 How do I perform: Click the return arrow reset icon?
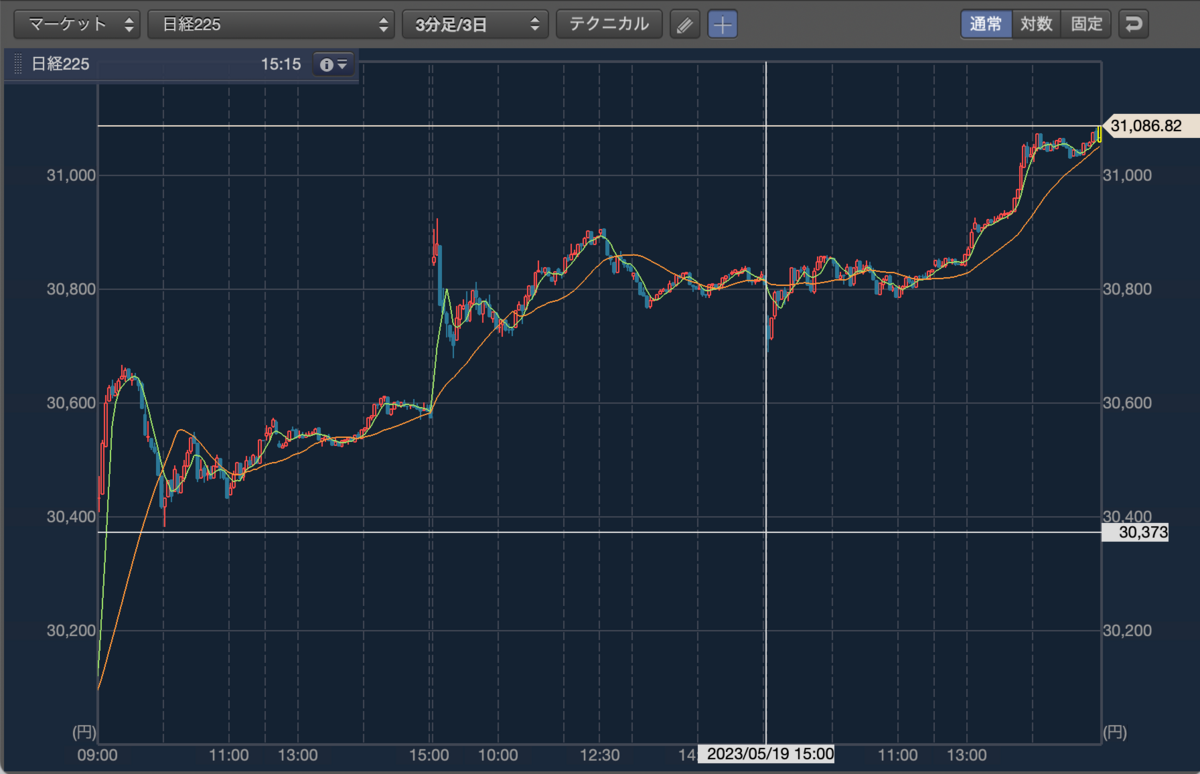1133,24
